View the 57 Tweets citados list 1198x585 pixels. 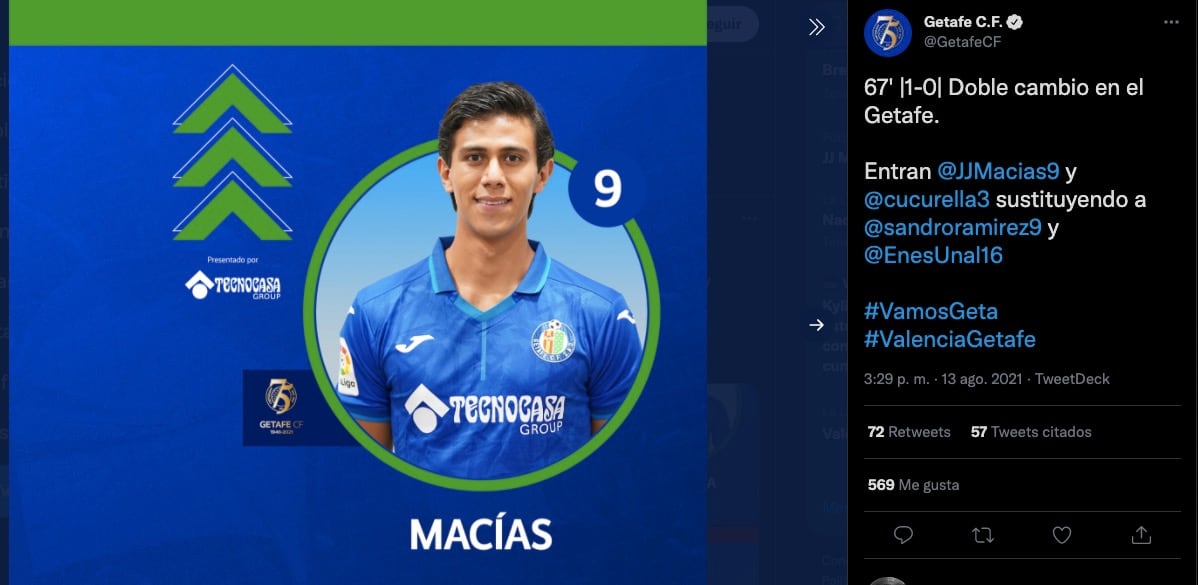tap(1031, 431)
